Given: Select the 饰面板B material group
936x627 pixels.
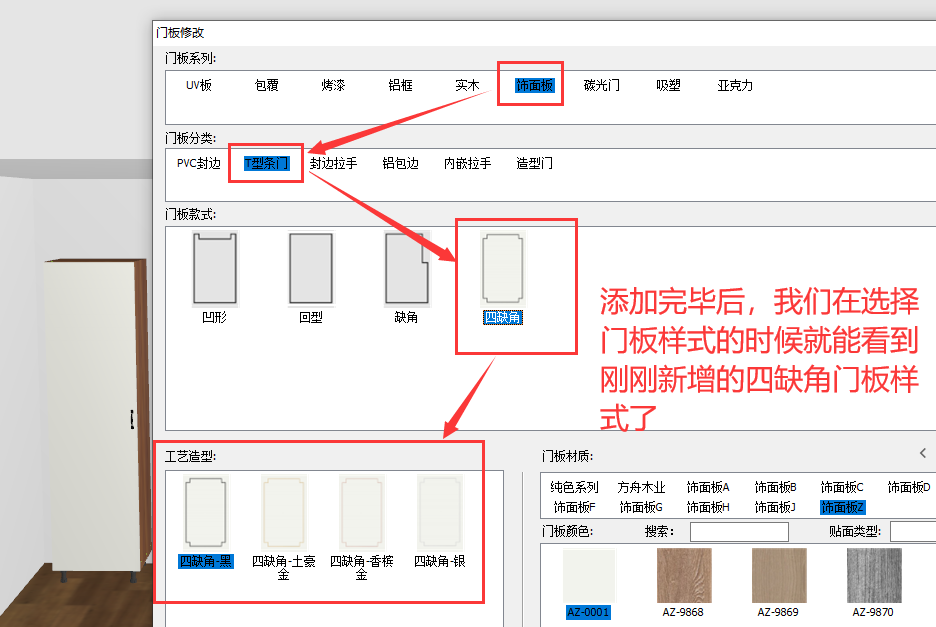Looking at the screenshot, I should pos(775,487).
